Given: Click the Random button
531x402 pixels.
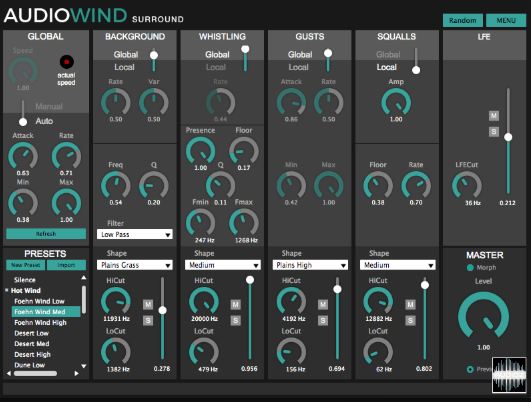Looking at the screenshot, I should tap(463, 20).
